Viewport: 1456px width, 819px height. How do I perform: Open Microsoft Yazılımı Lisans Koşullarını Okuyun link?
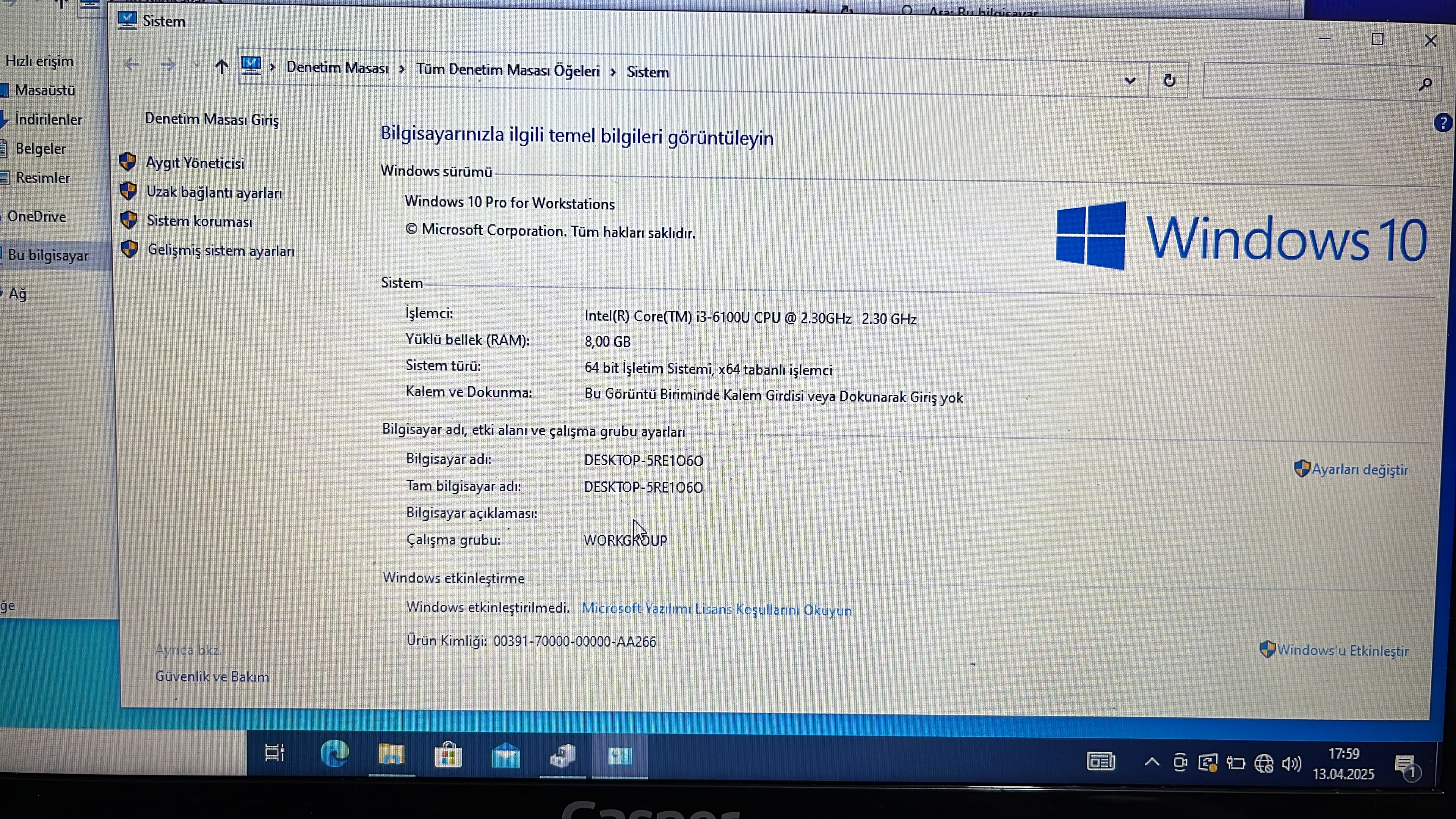click(x=716, y=609)
